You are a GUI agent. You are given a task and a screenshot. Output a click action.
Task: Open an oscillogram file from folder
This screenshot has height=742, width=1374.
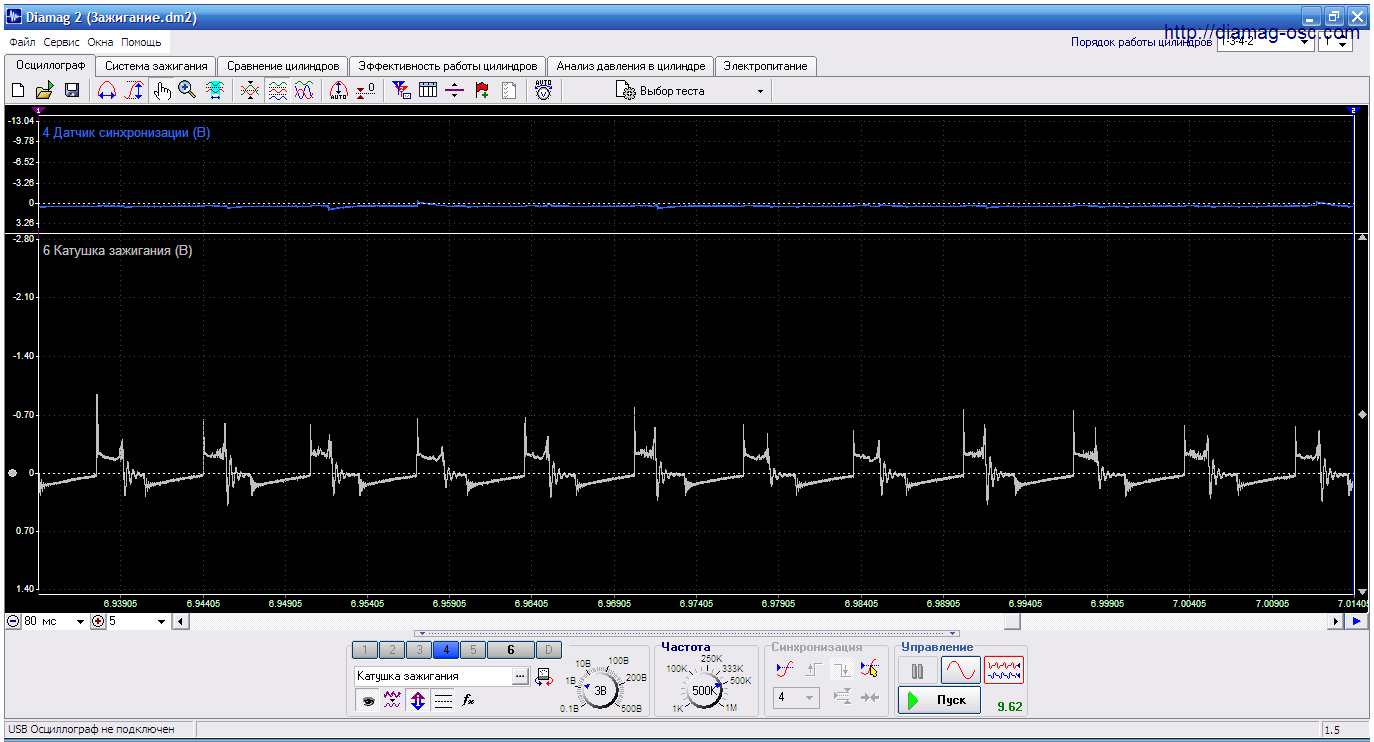pyautogui.click(x=44, y=91)
